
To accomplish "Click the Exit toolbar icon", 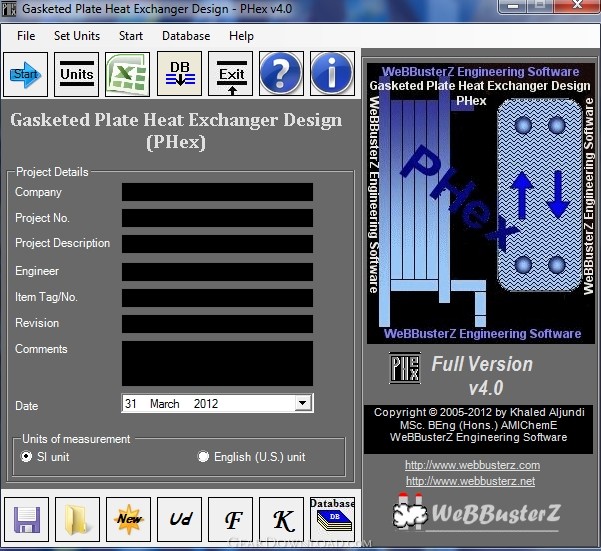I will (230, 74).
